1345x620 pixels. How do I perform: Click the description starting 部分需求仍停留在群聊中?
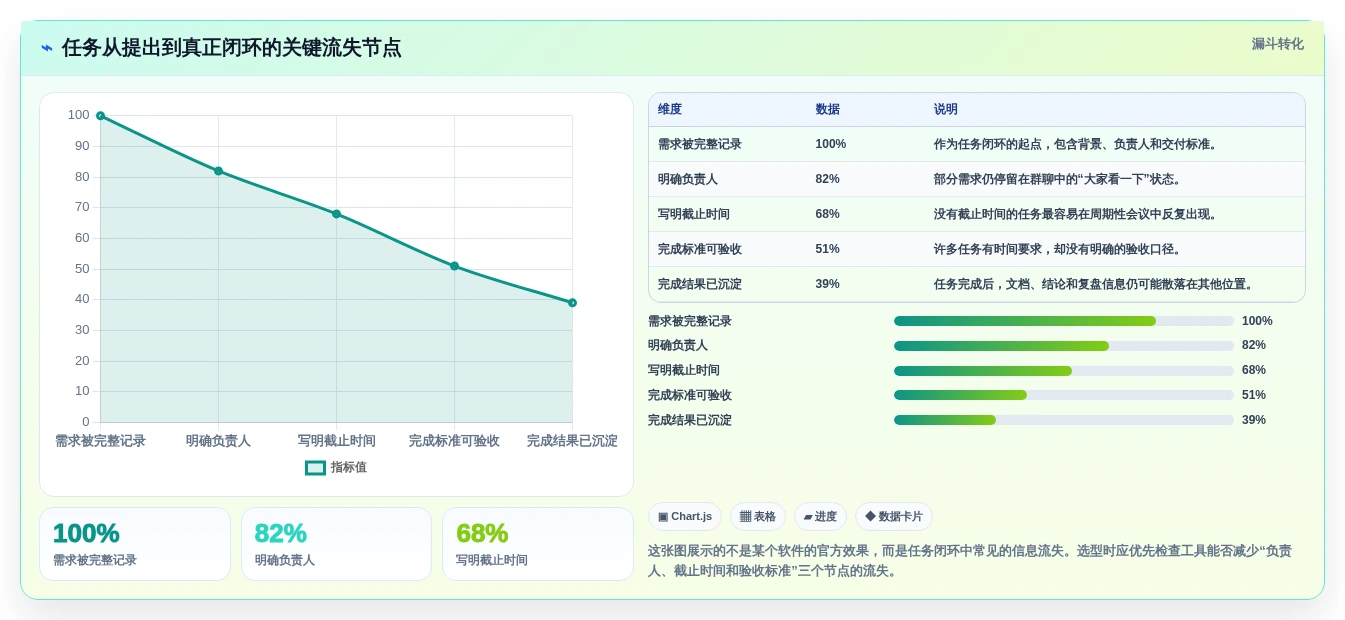click(x=1059, y=179)
